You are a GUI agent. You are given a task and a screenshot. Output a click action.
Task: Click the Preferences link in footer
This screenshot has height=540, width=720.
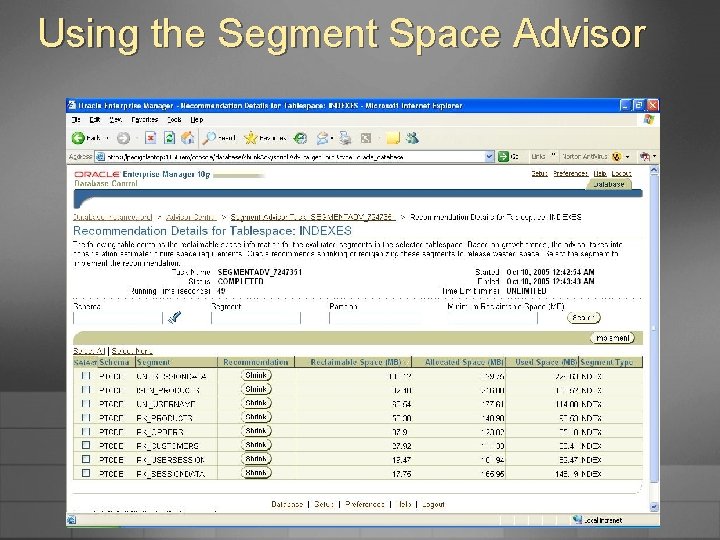pos(365,504)
